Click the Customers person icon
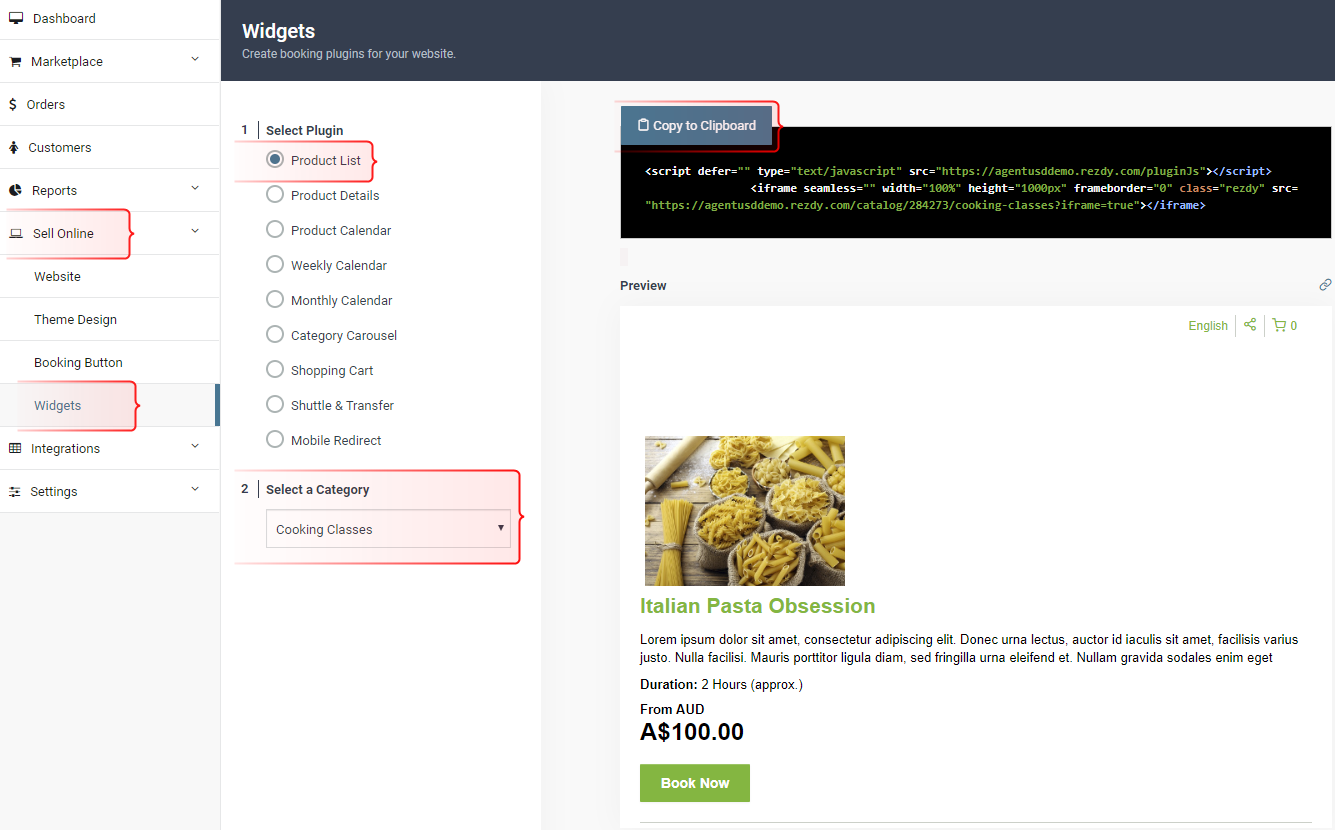The image size is (1335, 830). pyautogui.click(x=14, y=147)
